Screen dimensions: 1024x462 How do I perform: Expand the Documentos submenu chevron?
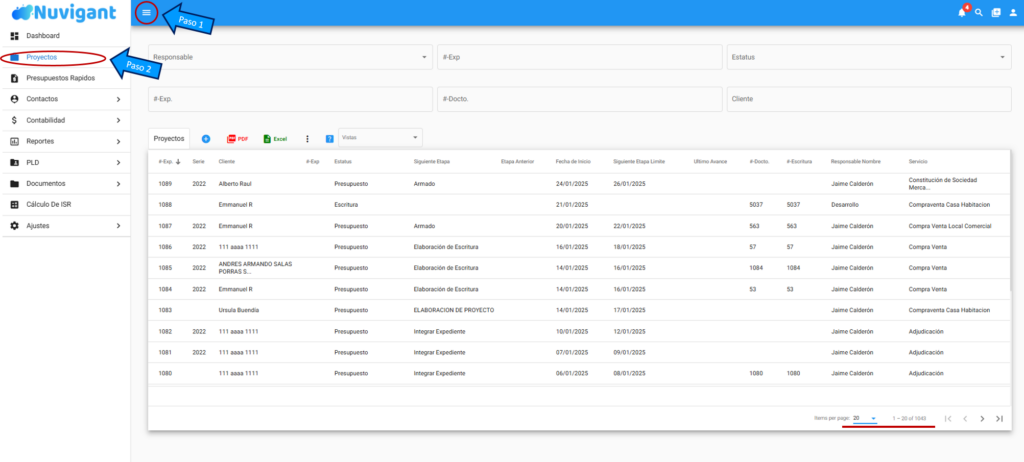point(118,184)
